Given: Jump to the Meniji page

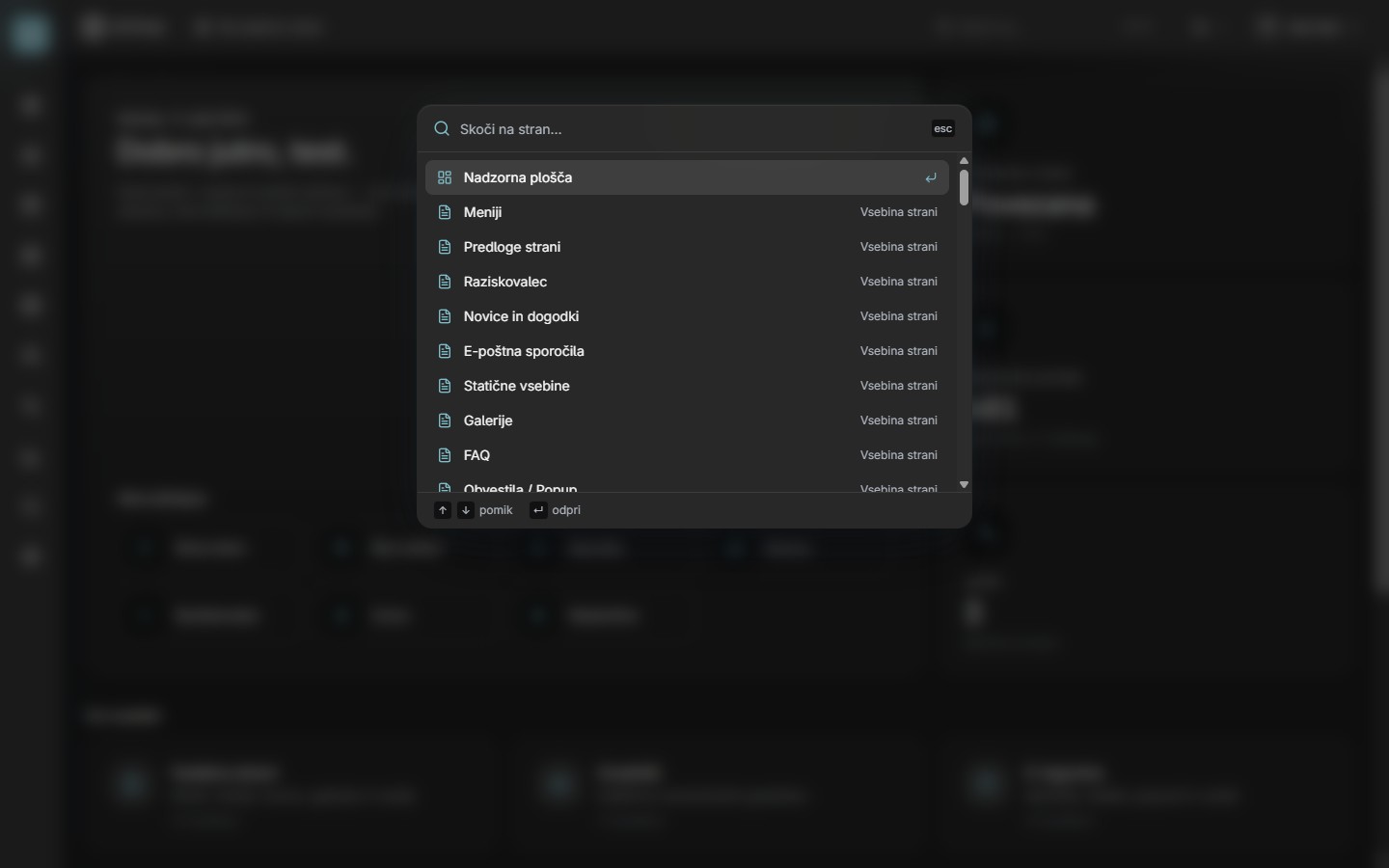Looking at the screenshot, I should [687, 212].
